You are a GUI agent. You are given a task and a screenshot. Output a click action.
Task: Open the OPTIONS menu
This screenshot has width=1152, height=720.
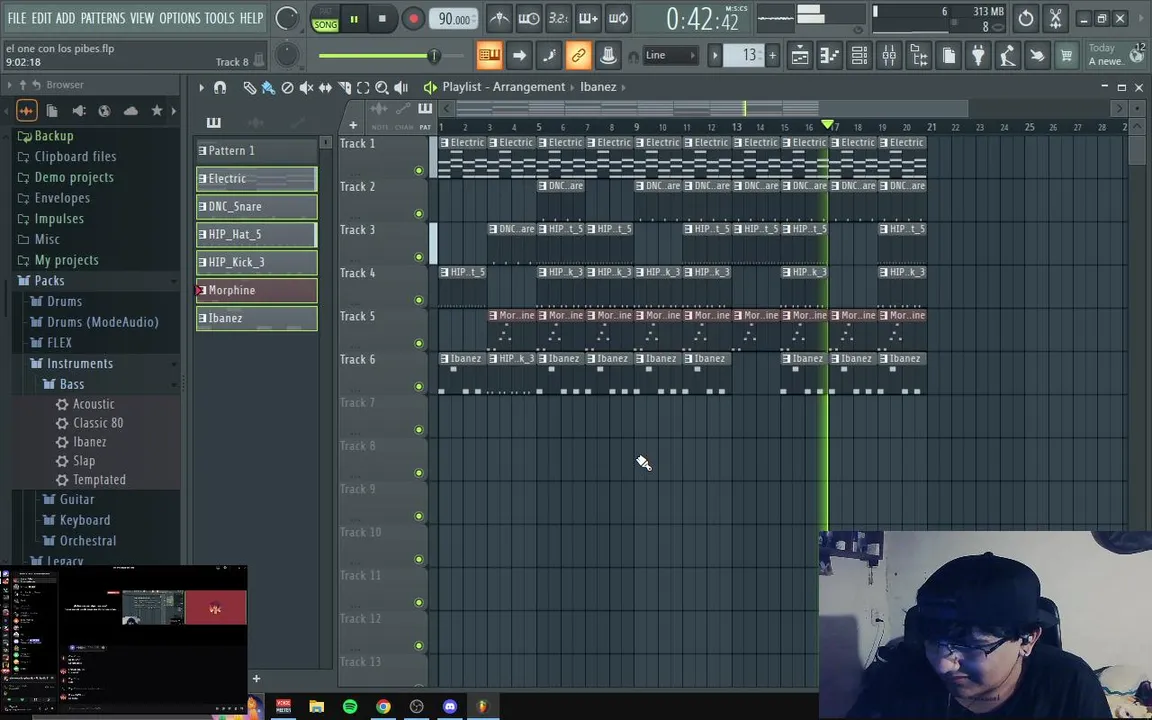tap(179, 18)
